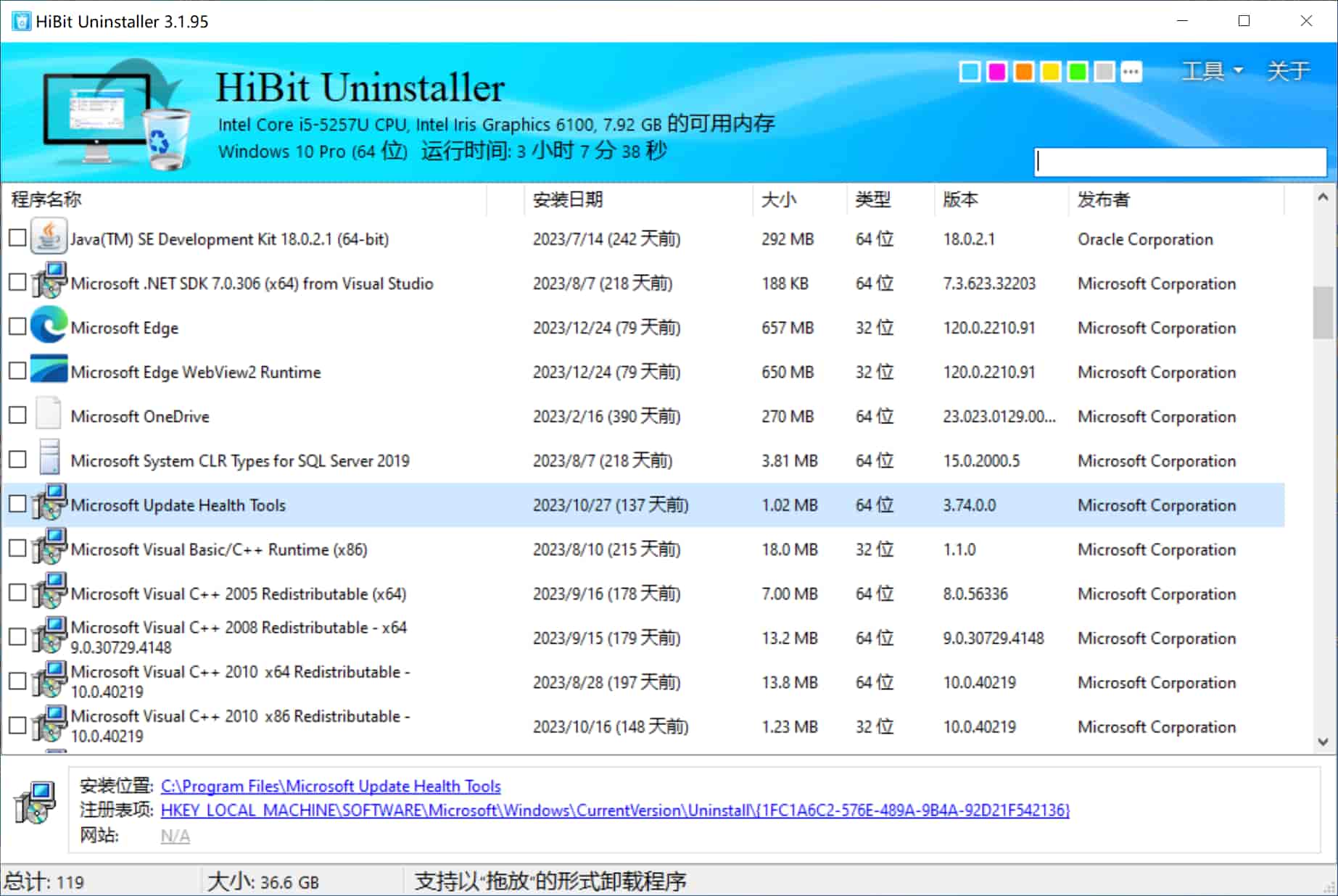
Task: Click the scrollbar up arrow
Action: (x=1323, y=197)
